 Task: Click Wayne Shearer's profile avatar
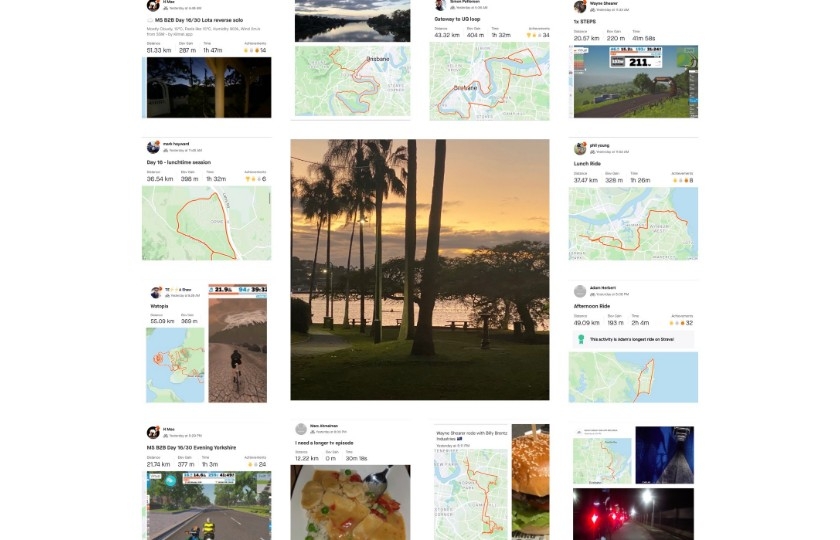pos(580,6)
